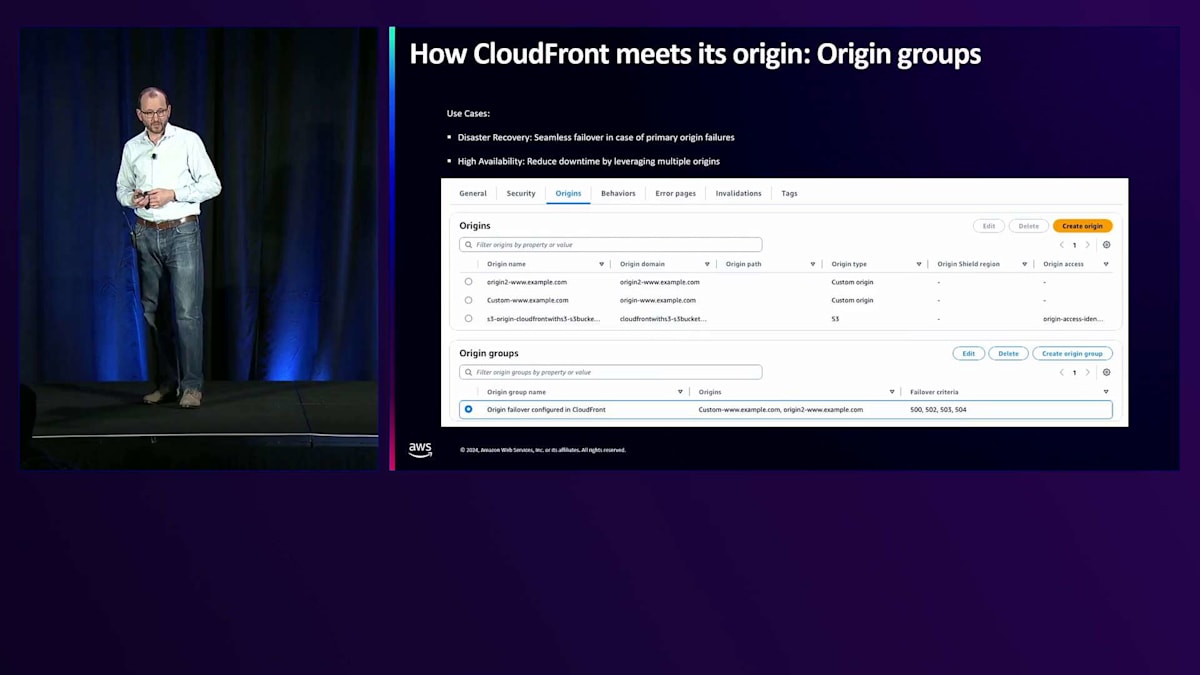Open Origin groups table settings gear

(x=1106, y=372)
